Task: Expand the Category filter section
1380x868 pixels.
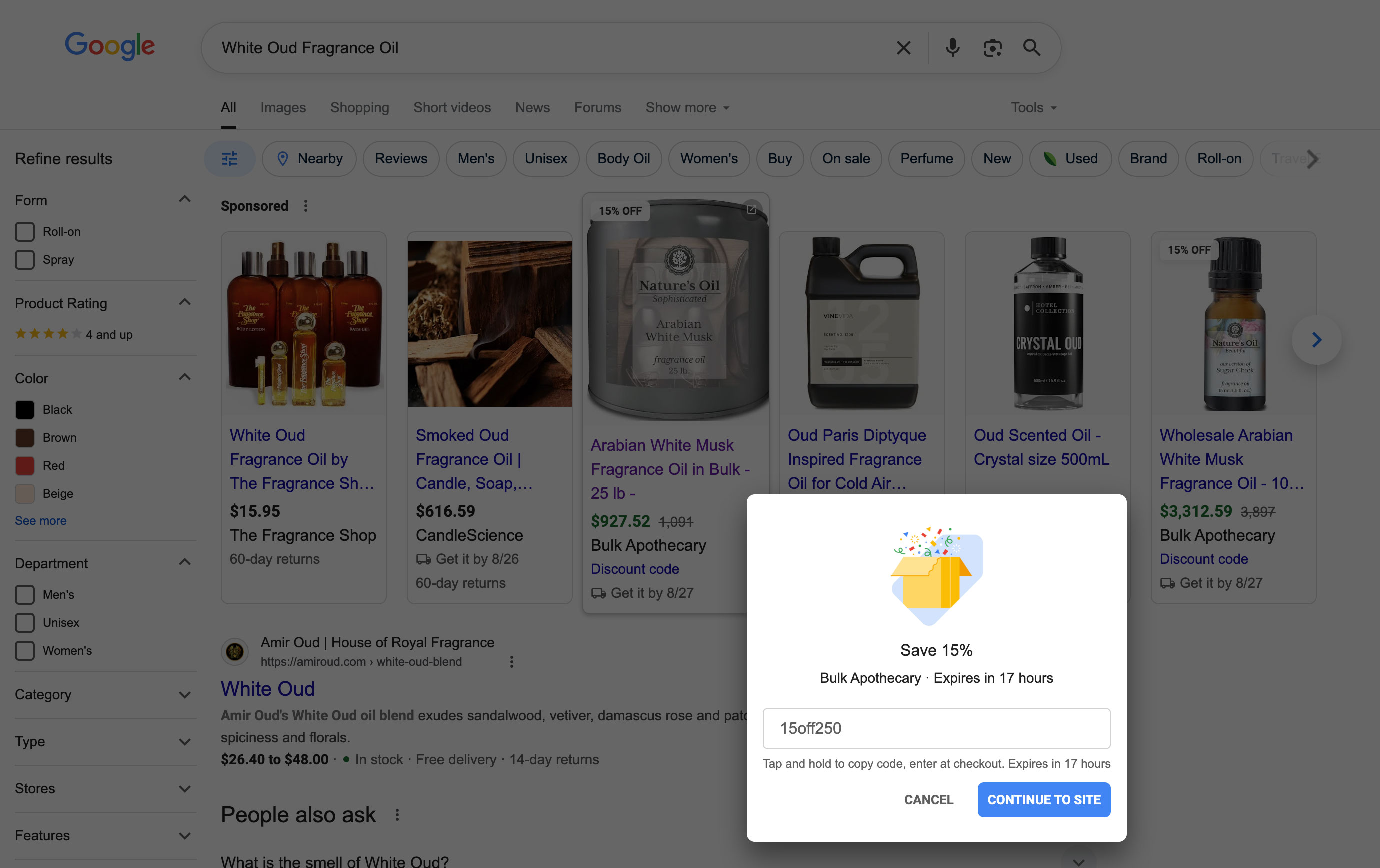Action: point(184,695)
